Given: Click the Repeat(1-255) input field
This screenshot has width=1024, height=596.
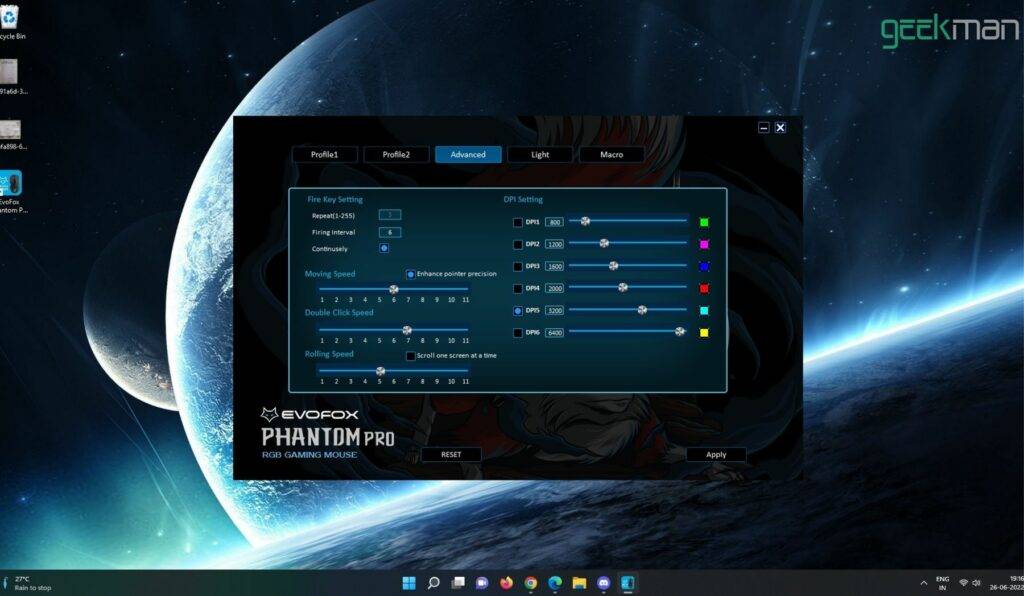Looking at the screenshot, I should coord(390,215).
